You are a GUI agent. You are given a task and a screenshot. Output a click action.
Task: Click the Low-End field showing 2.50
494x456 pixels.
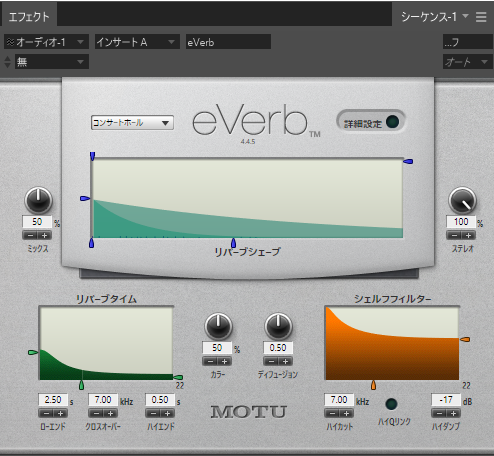53,400
